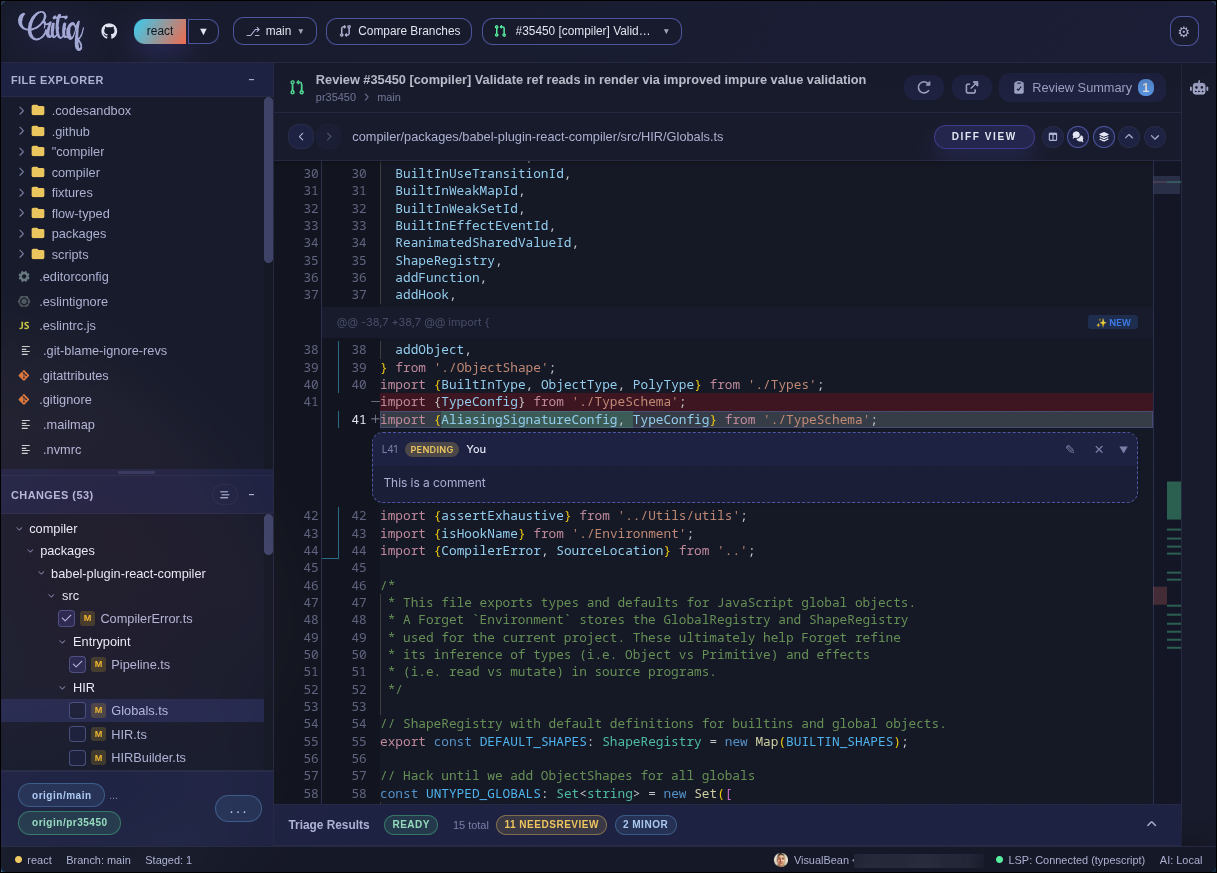Delete the pending comment with the X

tap(1099, 449)
